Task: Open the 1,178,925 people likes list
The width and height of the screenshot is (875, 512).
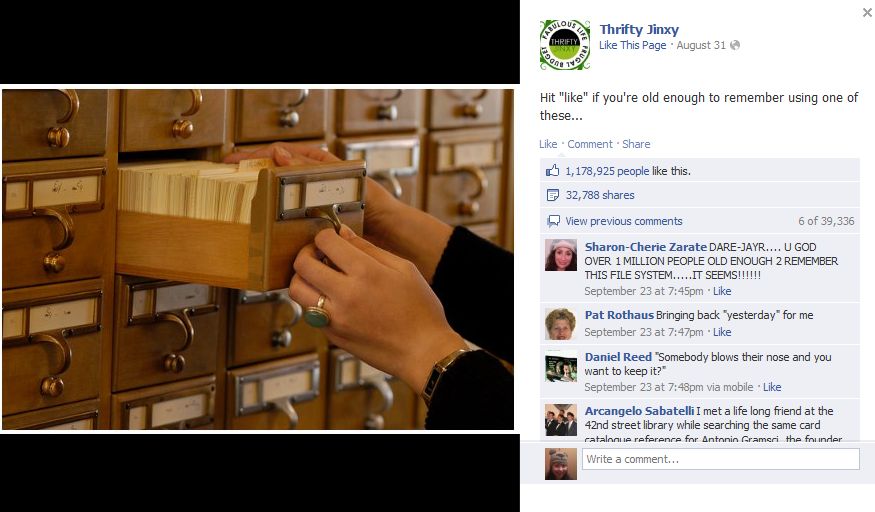Action: (607, 171)
